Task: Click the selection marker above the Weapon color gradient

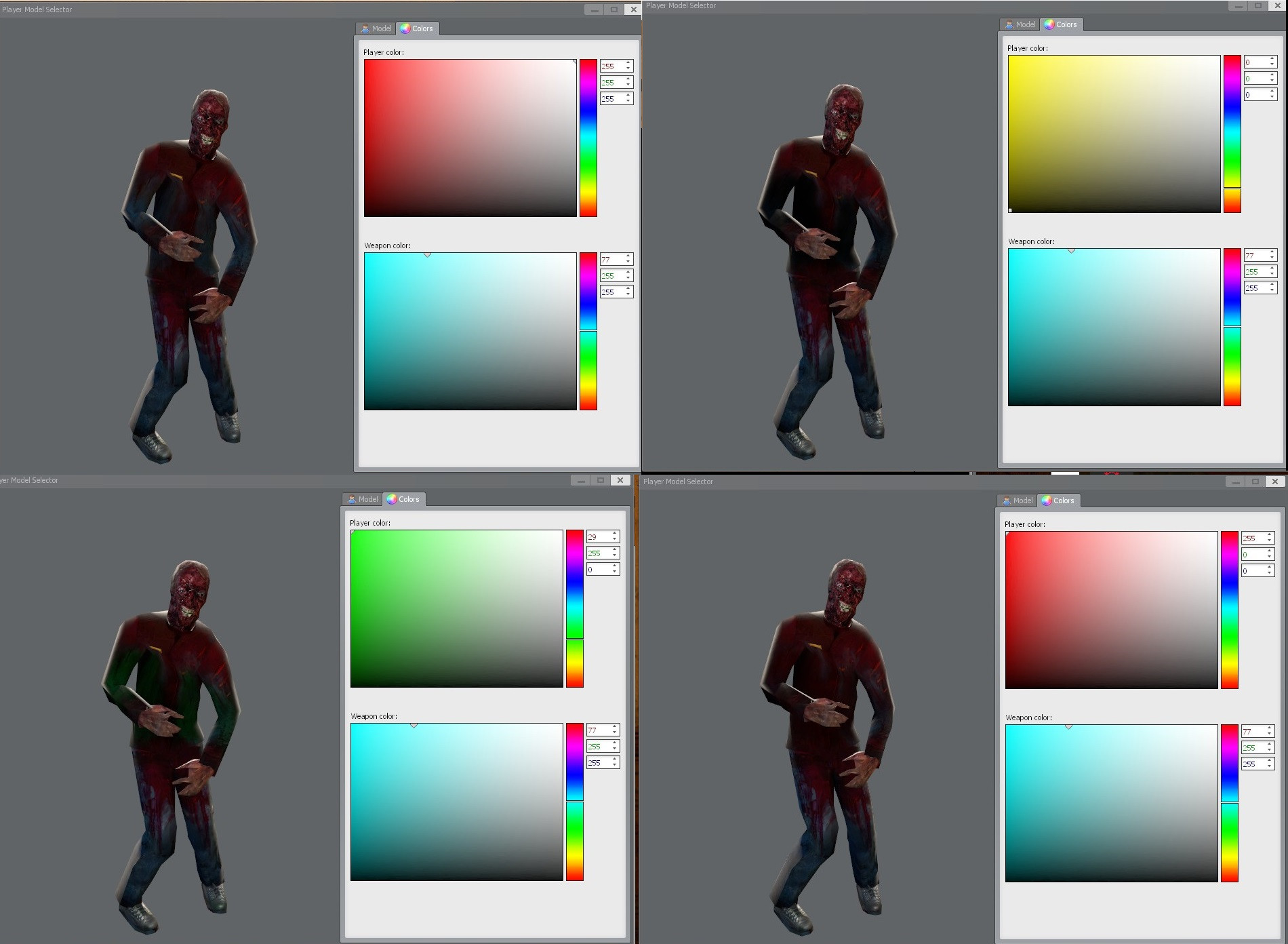Action: pyautogui.click(x=428, y=255)
